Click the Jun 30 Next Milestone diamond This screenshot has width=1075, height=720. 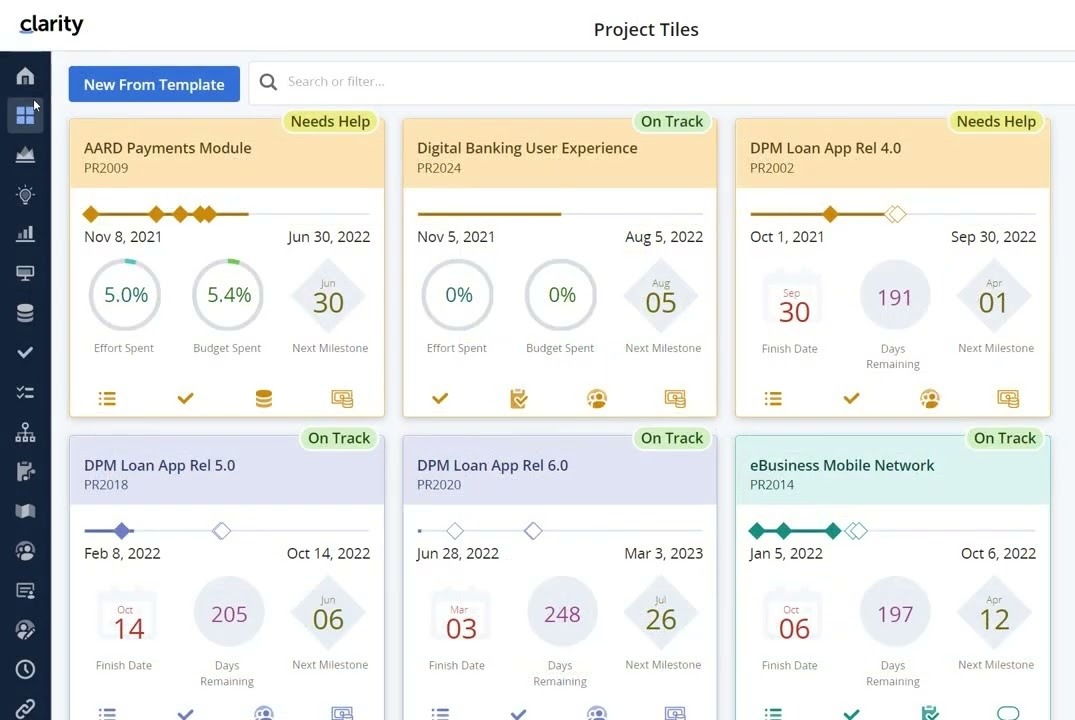coord(328,296)
